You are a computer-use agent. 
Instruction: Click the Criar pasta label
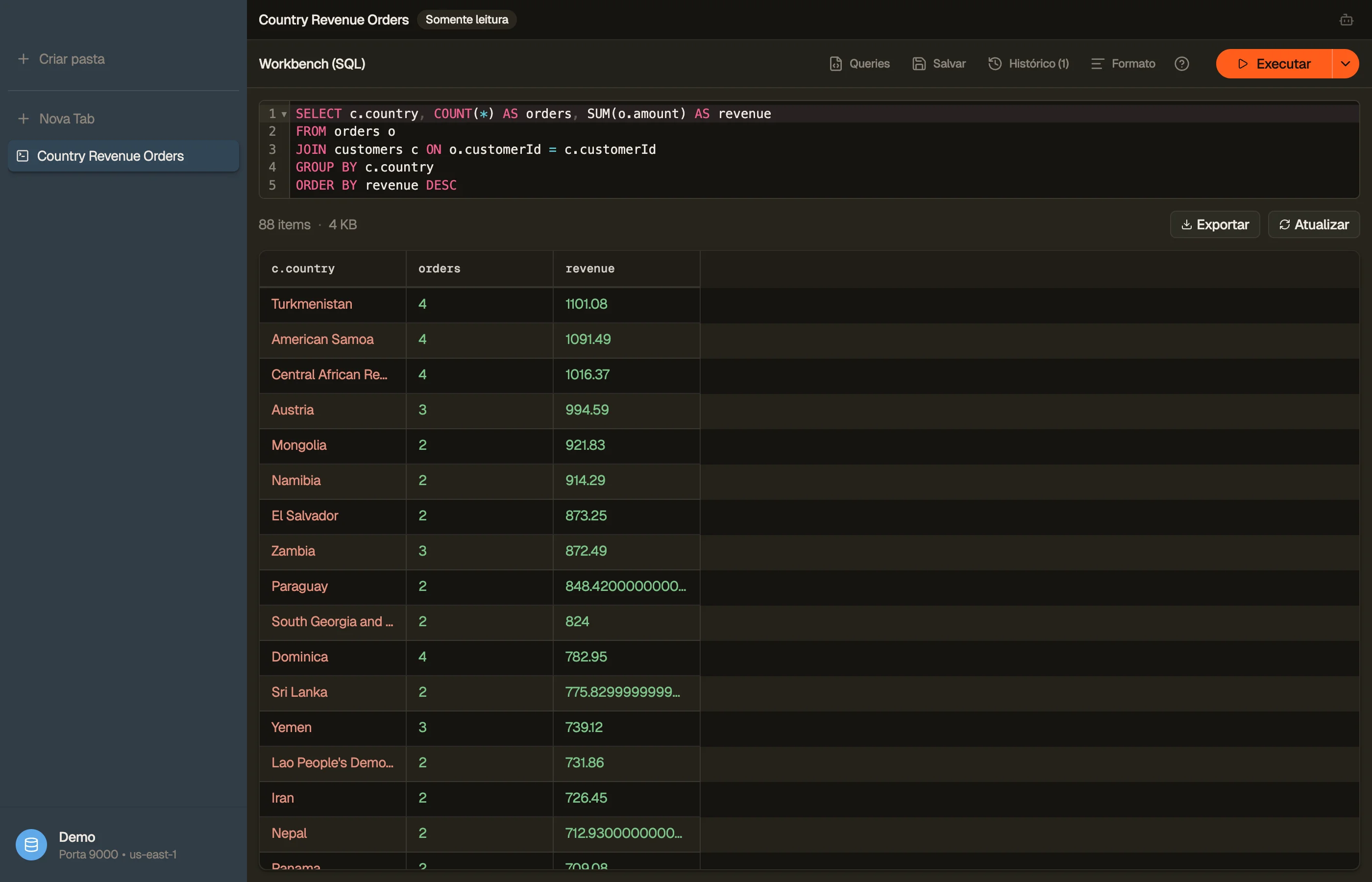[72, 59]
